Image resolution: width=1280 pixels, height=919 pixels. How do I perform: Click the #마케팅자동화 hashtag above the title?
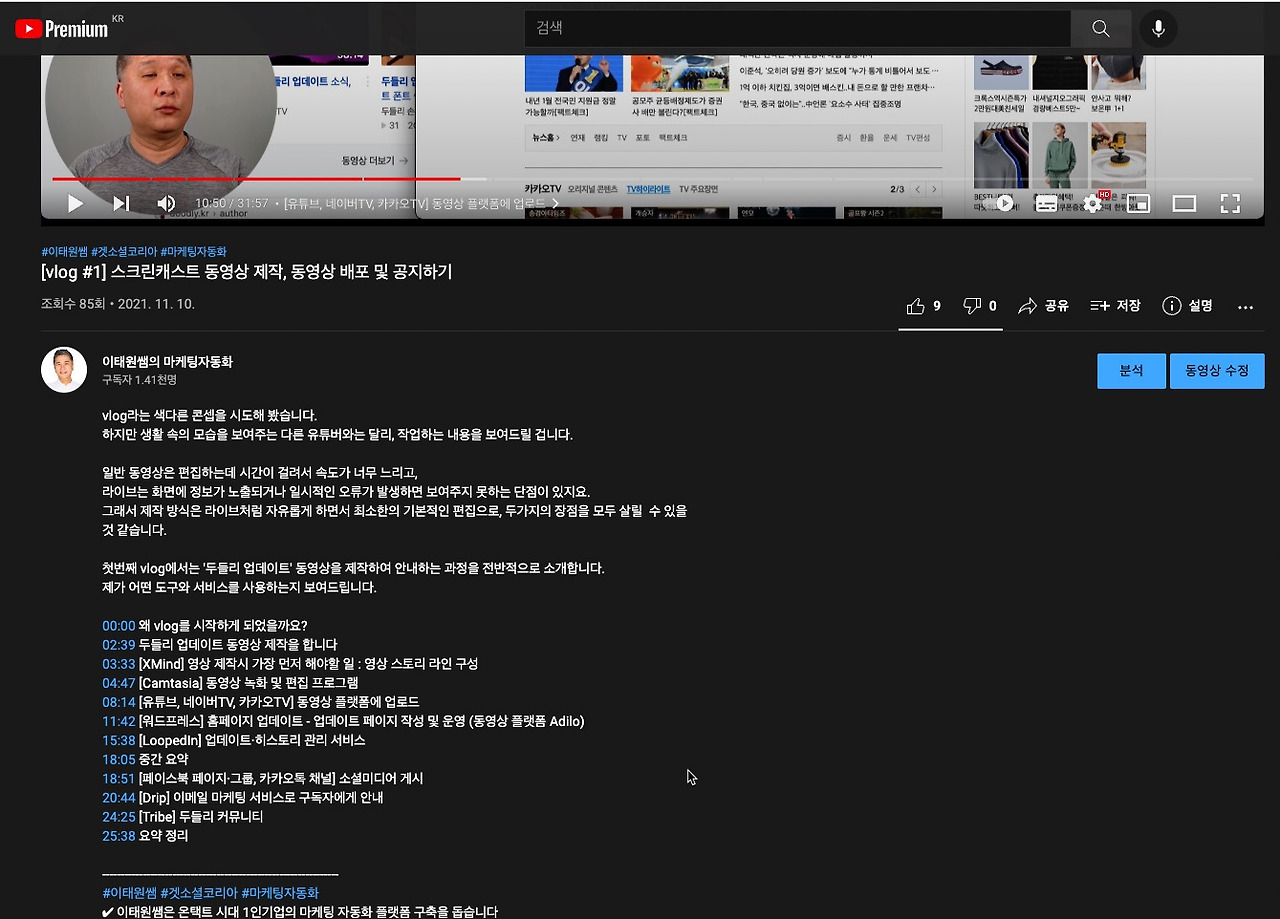point(193,252)
